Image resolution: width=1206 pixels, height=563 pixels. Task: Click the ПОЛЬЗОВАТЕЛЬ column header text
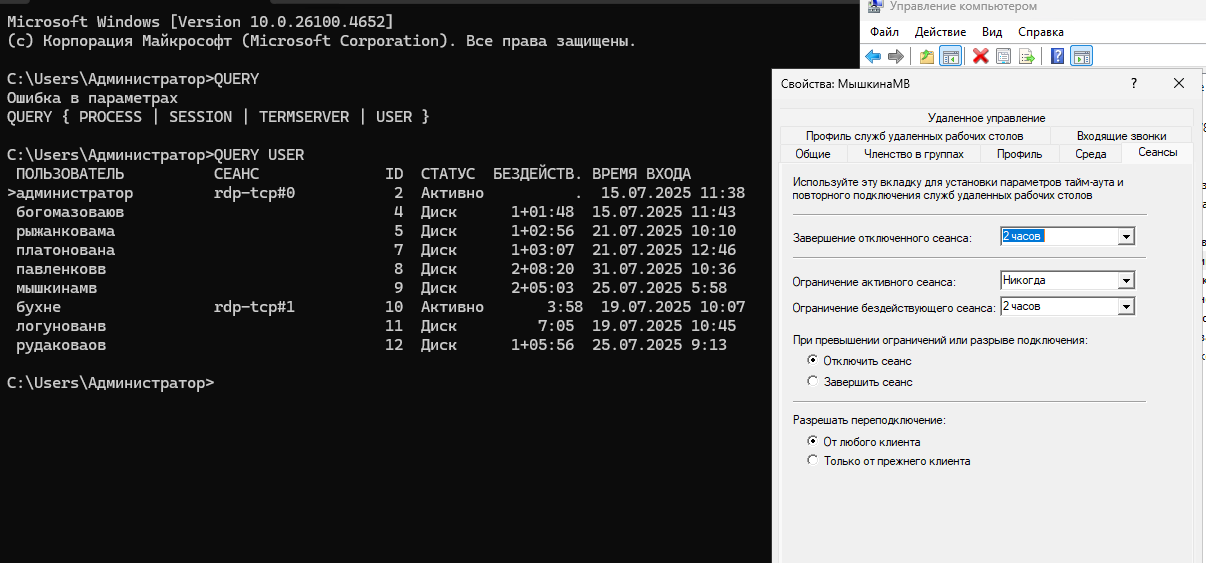[x=70, y=174]
